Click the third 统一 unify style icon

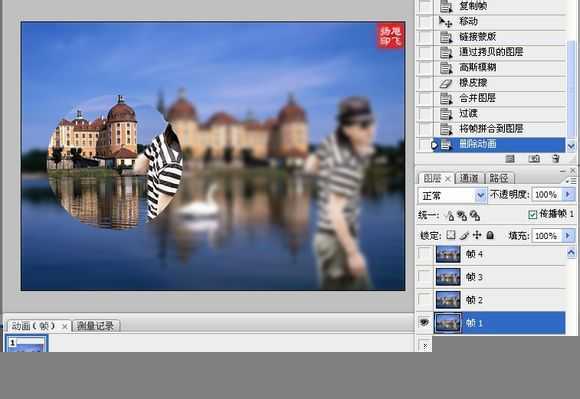click(475, 215)
